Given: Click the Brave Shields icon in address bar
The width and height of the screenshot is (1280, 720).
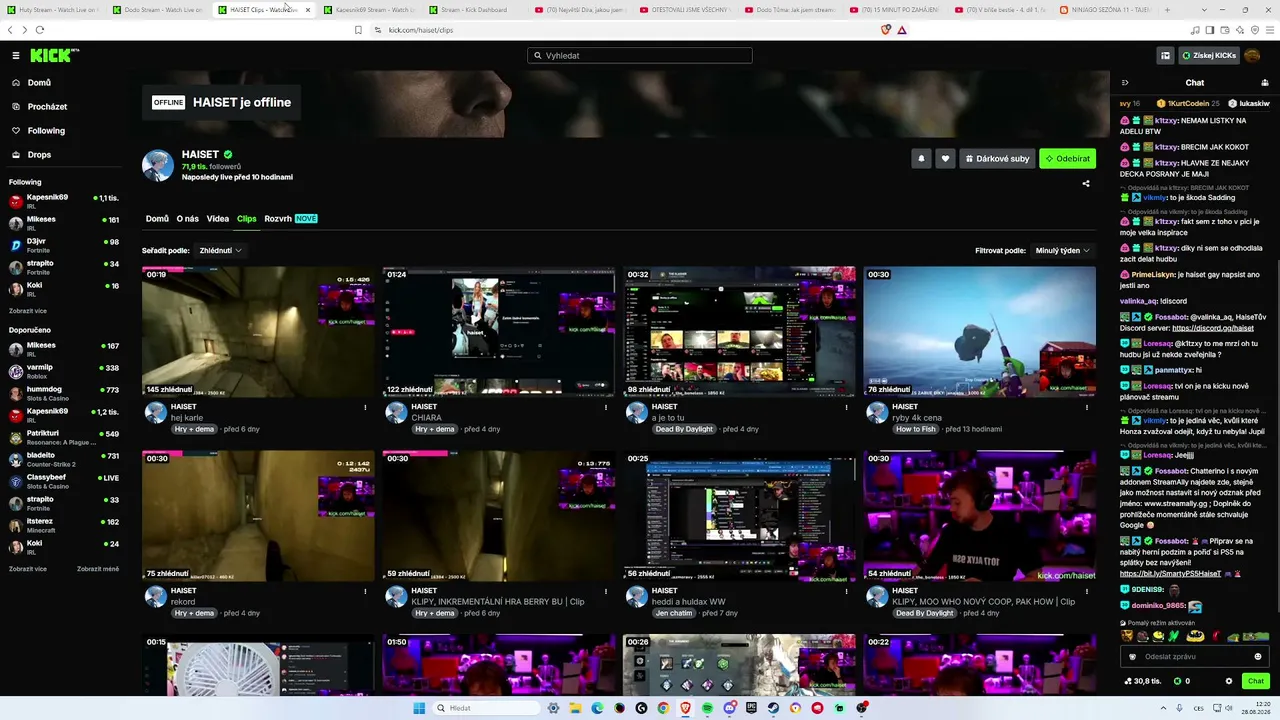Looking at the screenshot, I should pos(886,30).
